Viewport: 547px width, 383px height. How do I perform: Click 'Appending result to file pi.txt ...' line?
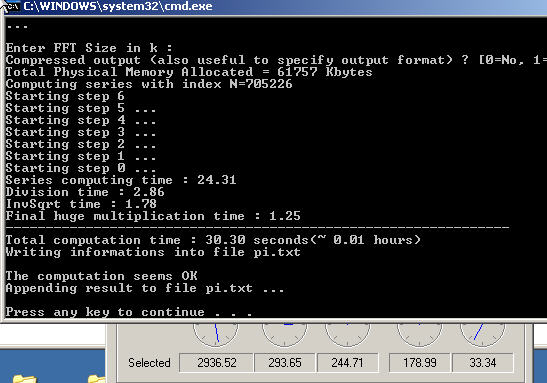pos(145,288)
